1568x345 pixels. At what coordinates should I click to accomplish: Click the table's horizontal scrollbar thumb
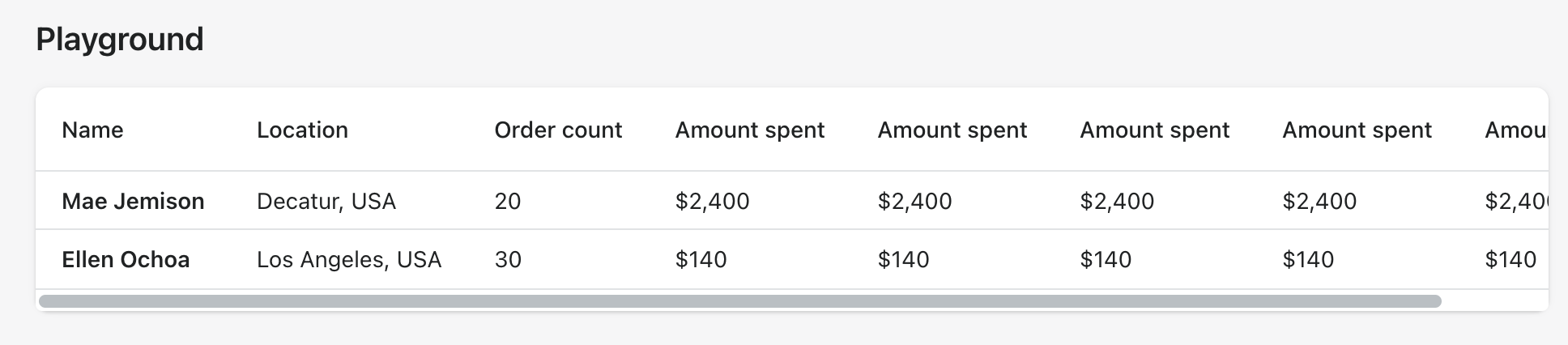(740, 301)
